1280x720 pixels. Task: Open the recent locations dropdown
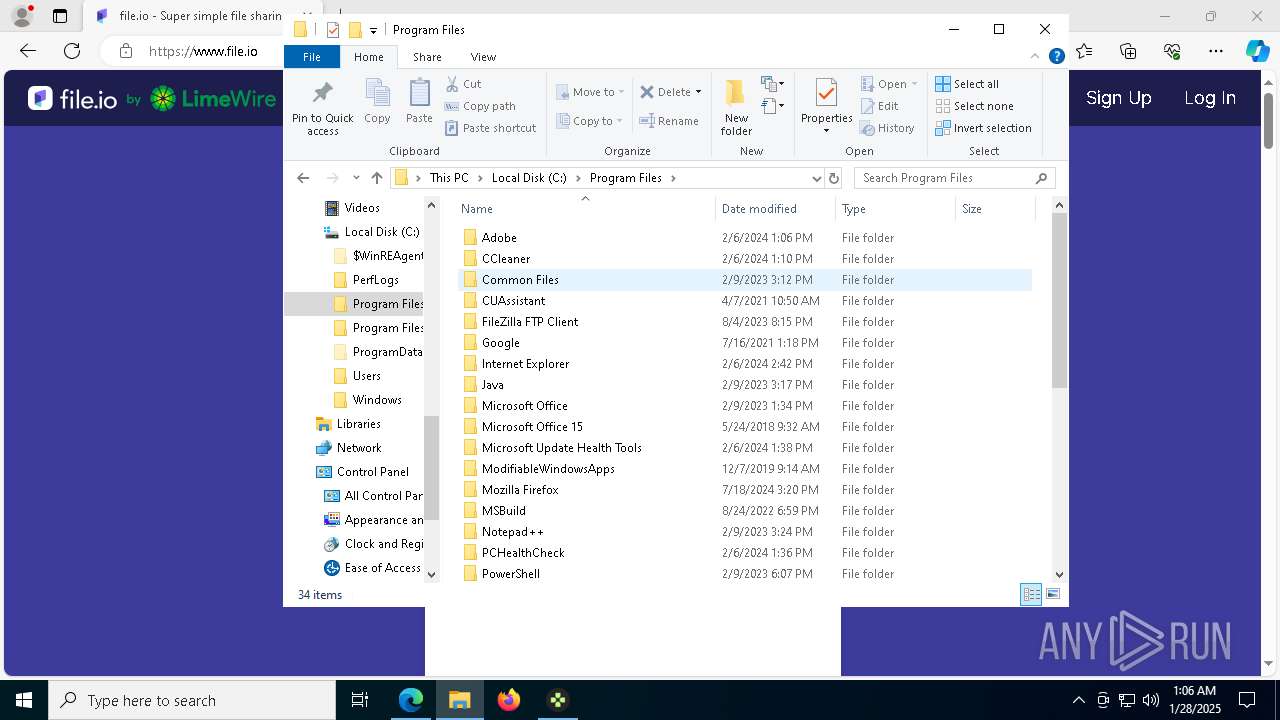357,178
